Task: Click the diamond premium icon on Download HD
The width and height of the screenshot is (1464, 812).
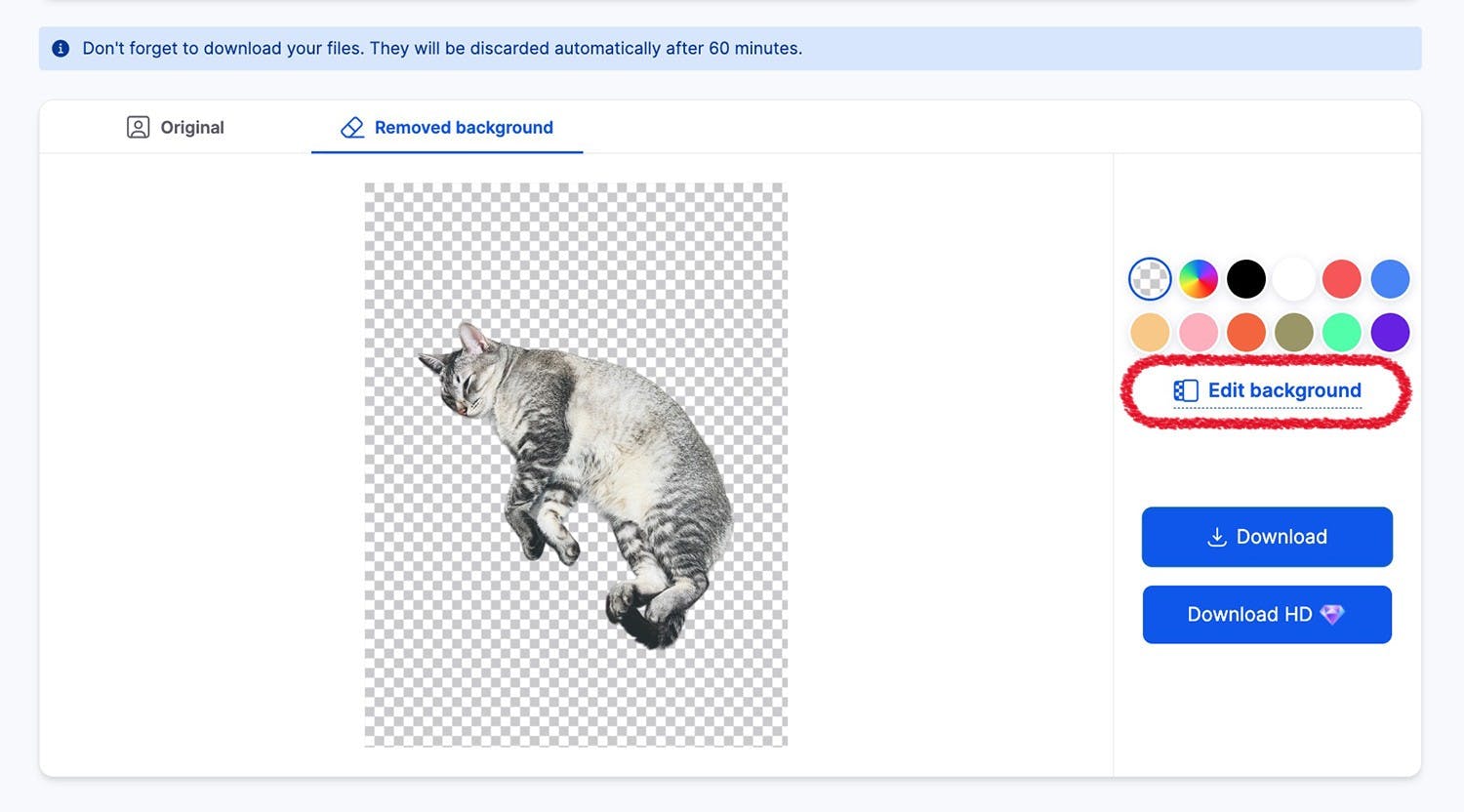Action: point(1331,614)
